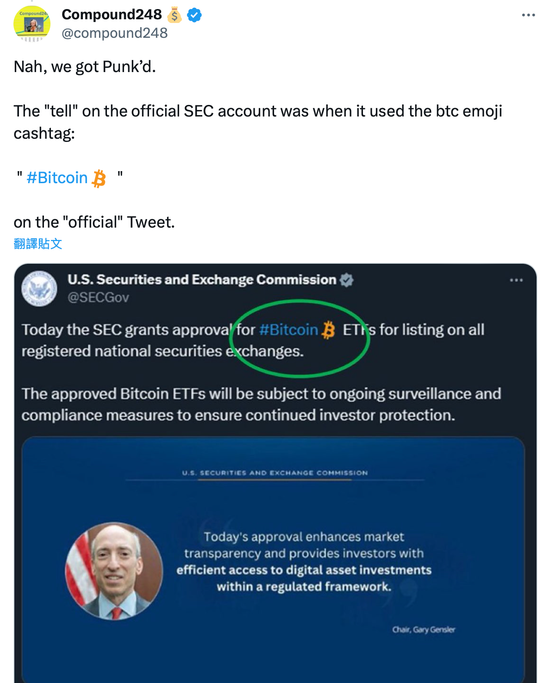This screenshot has height=683, width=550.
Task: Click the translate post link
Action: [38, 243]
